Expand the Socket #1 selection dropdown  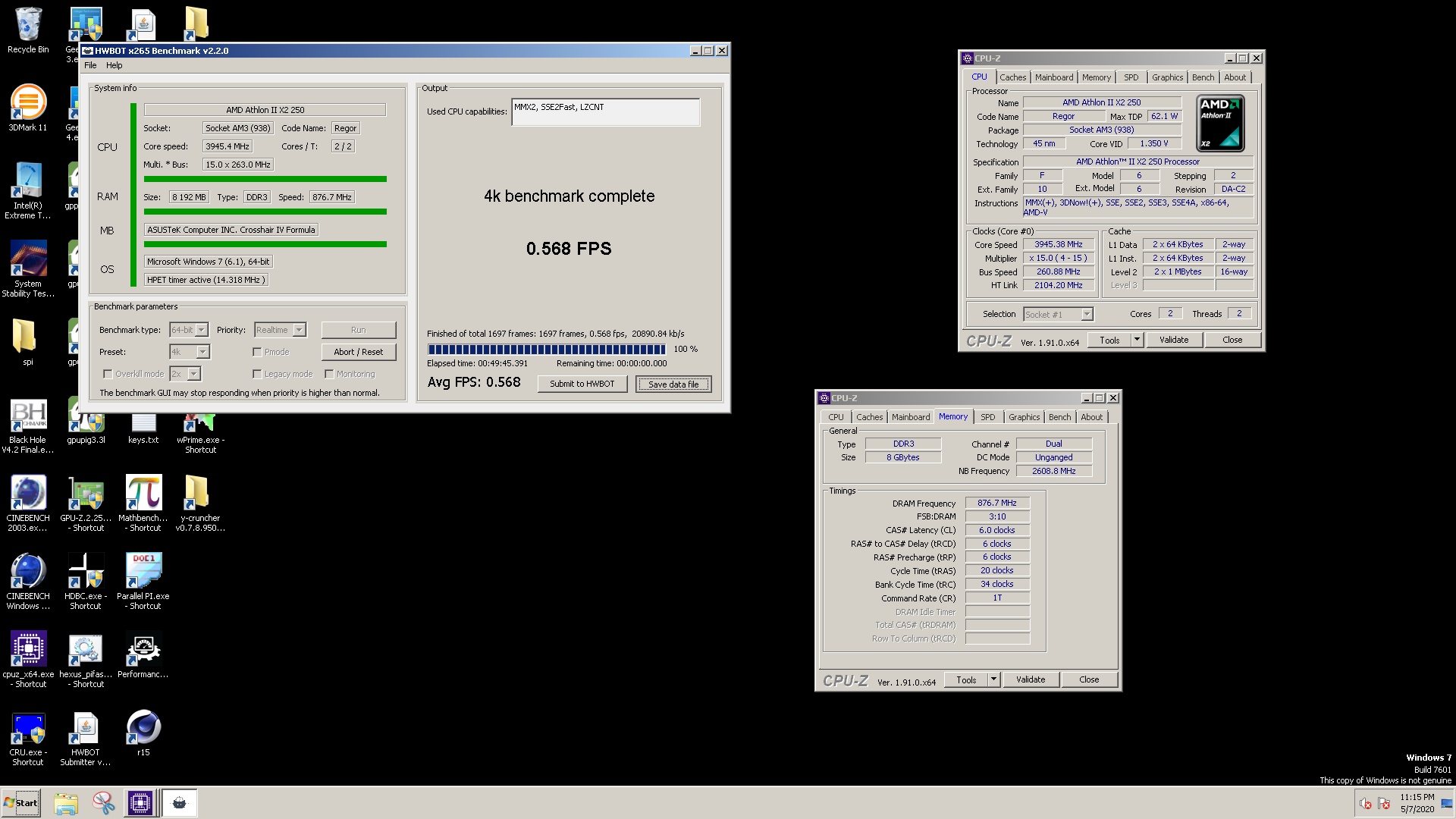pyautogui.click(x=1087, y=314)
